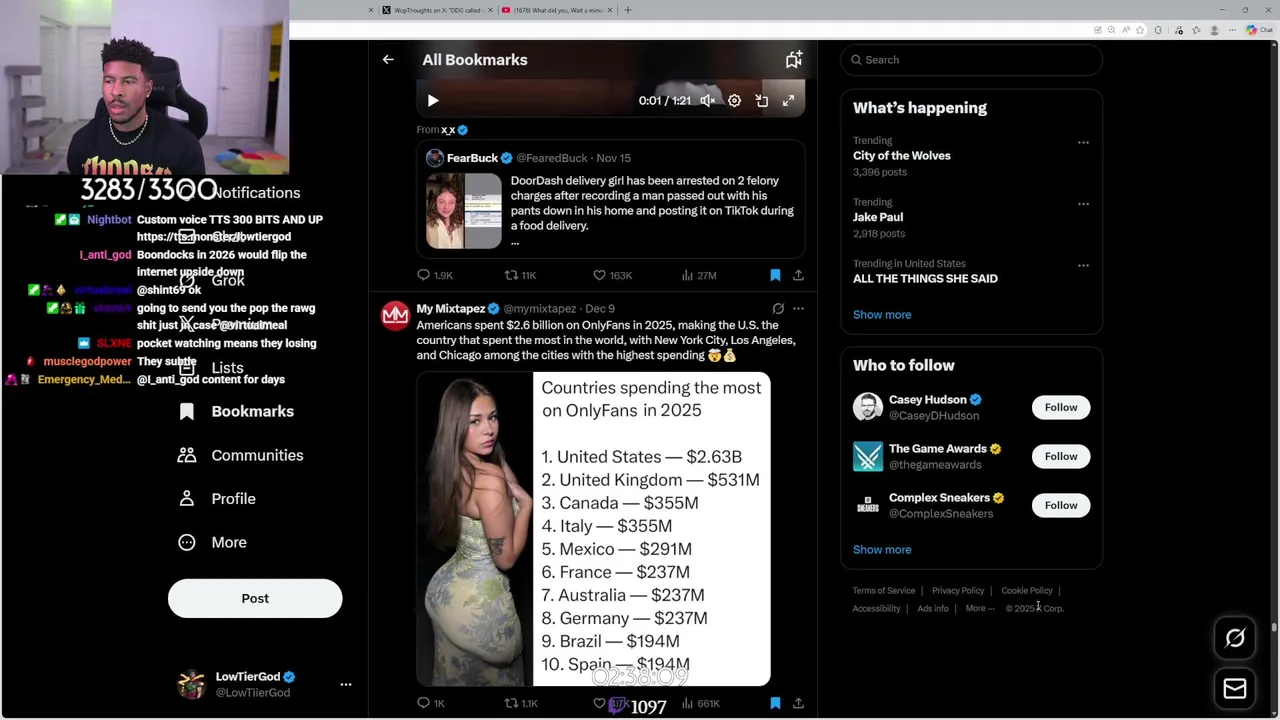Remove the bookmark on the DoorDash post
Viewport: 1280px width, 720px height.
coord(775,275)
